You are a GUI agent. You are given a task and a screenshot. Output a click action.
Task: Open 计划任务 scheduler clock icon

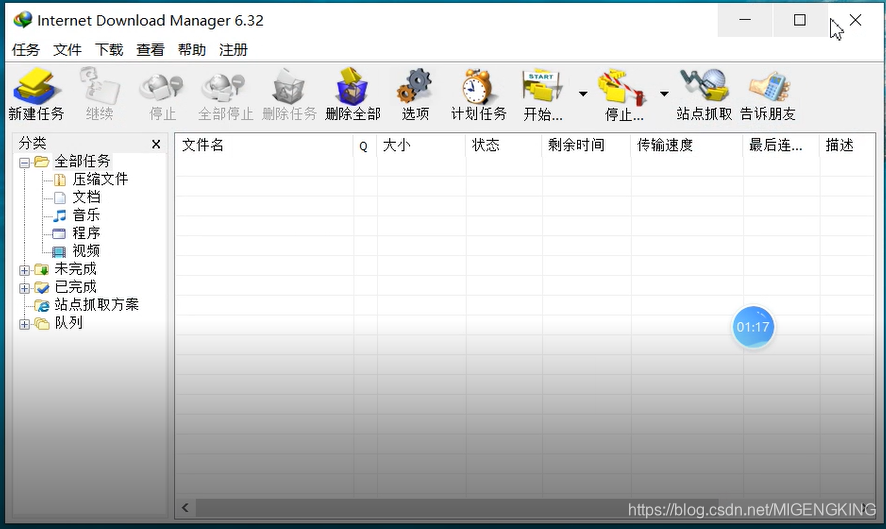[479, 94]
